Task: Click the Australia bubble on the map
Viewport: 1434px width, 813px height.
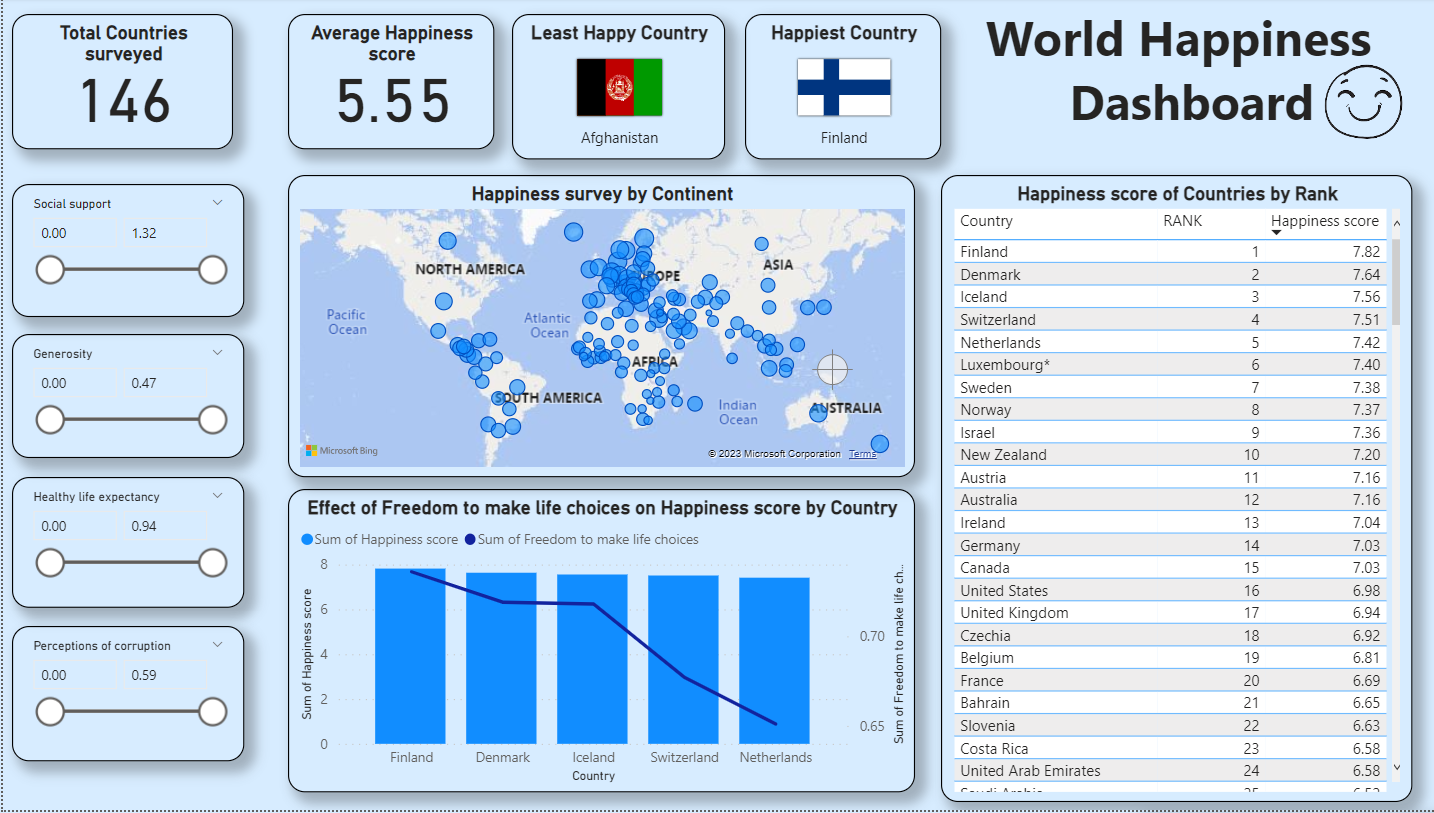Action: point(819,412)
